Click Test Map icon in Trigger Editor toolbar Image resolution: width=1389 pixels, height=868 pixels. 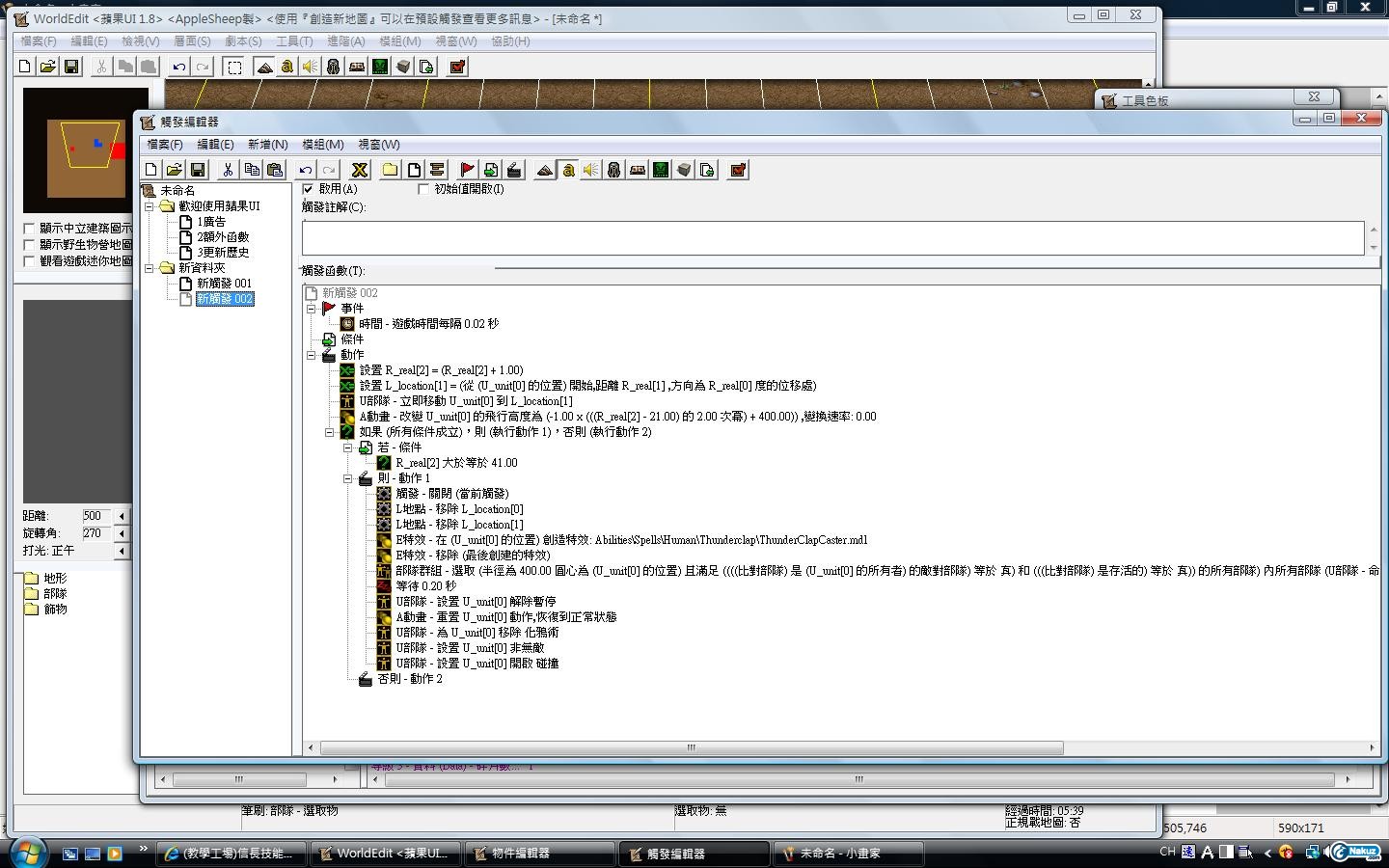point(738,170)
